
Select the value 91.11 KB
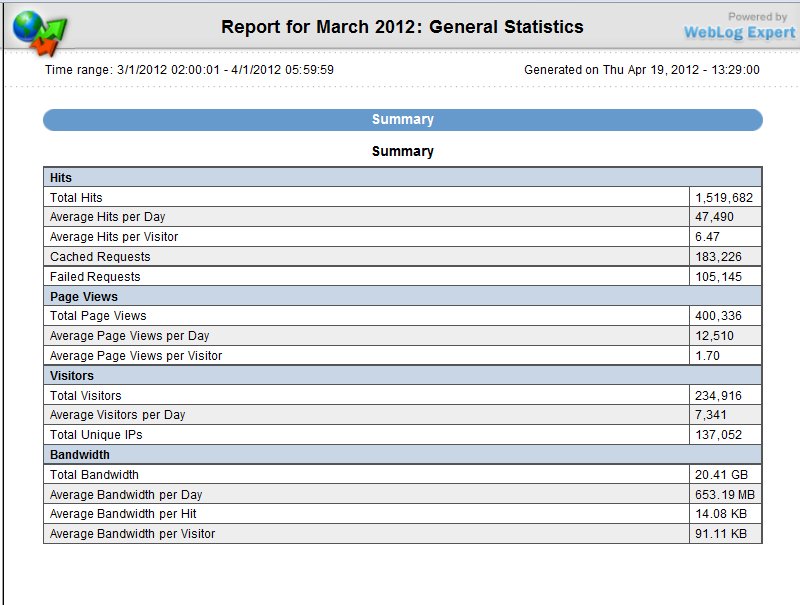(721, 534)
